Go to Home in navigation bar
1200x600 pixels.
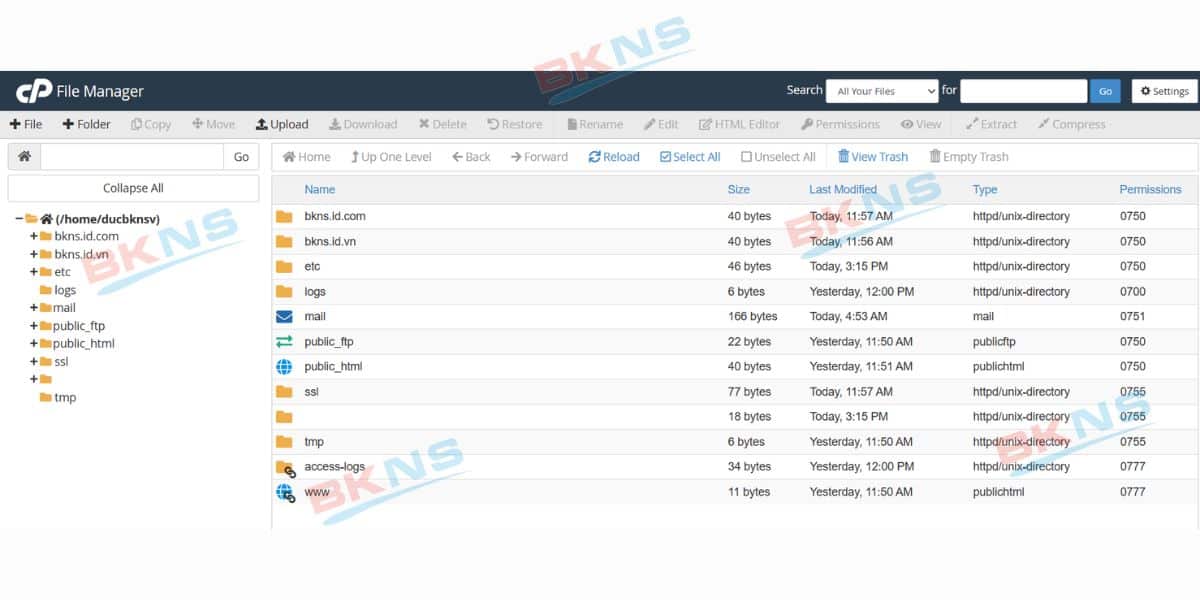(x=307, y=157)
